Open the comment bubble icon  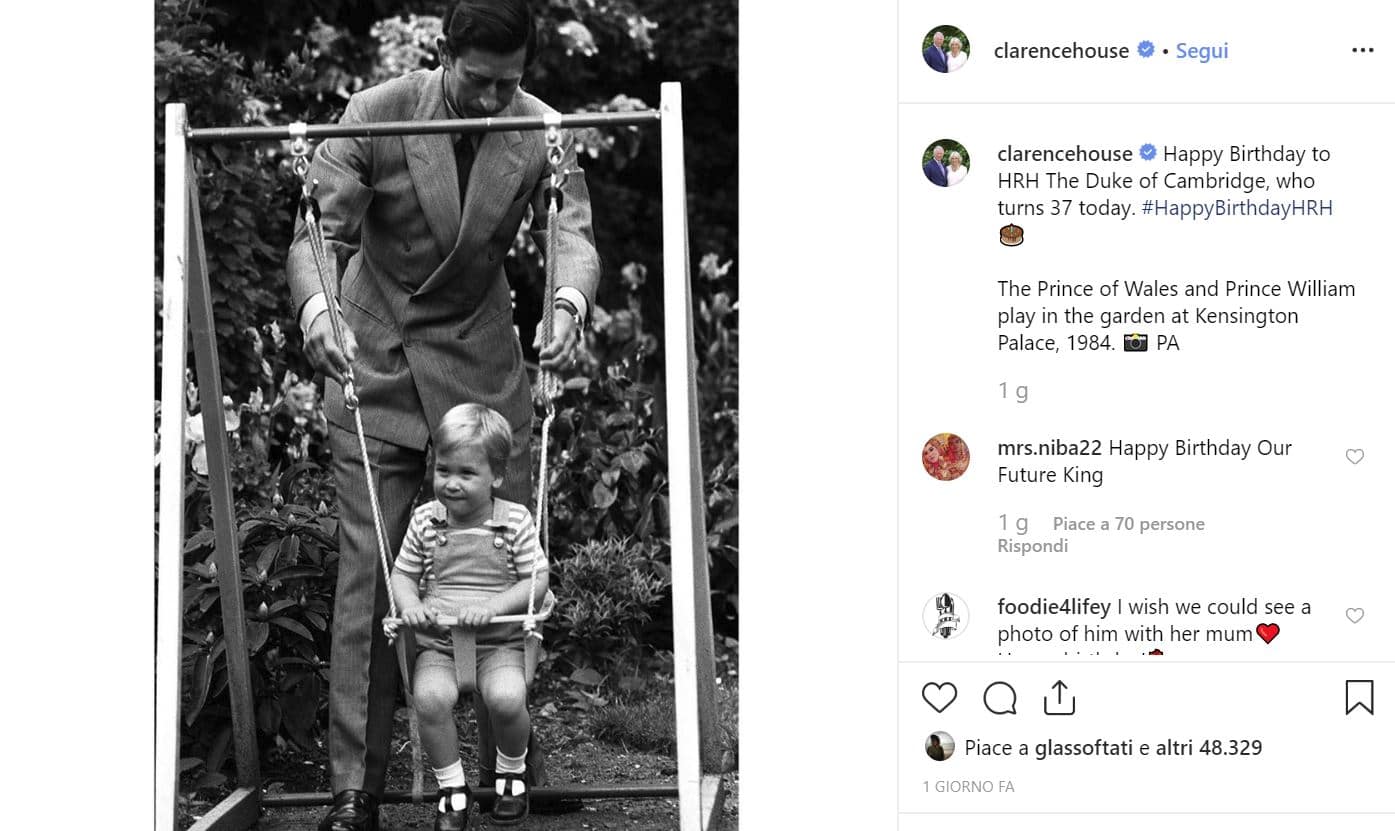click(x=1000, y=698)
